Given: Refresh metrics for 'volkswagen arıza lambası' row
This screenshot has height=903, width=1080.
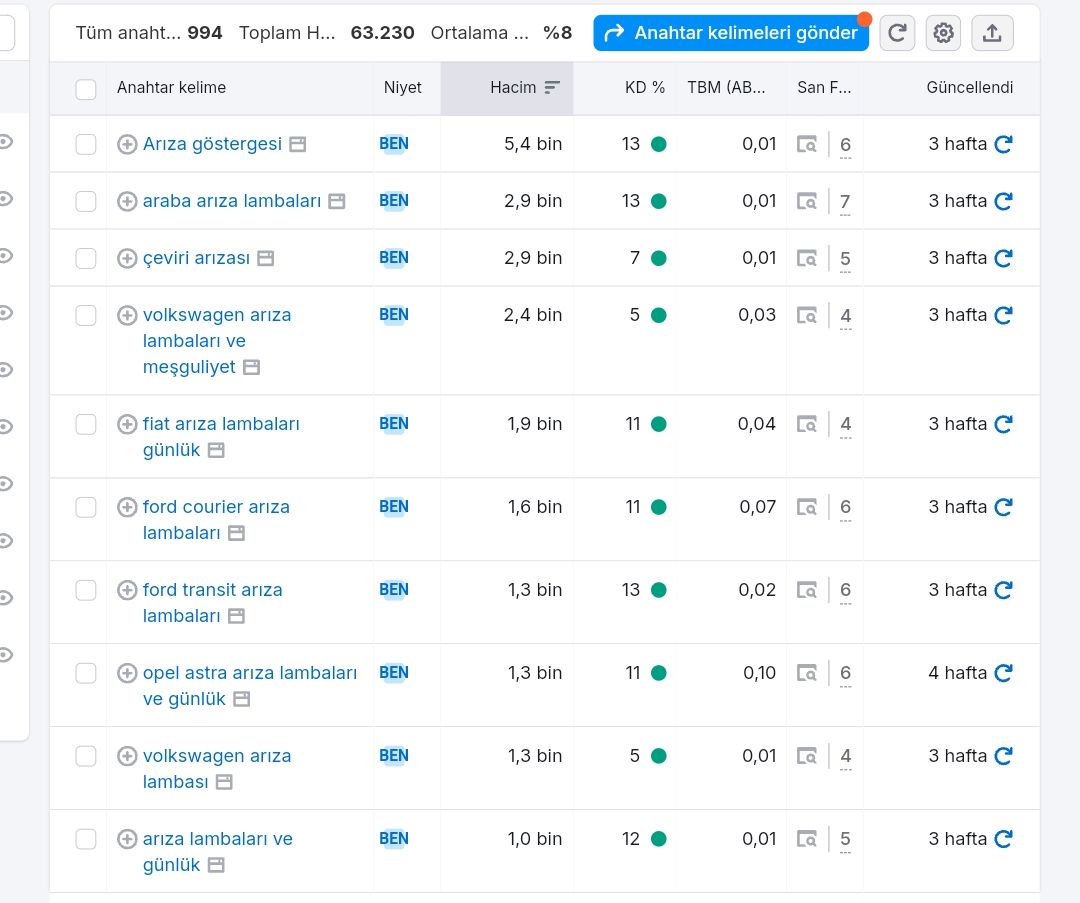Looking at the screenshot, I should point(1004,756).
